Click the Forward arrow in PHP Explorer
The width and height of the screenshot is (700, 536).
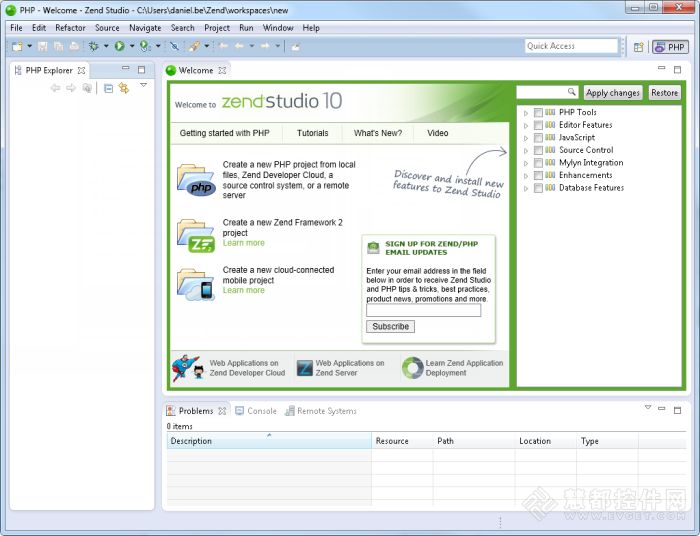pyautogui.click(x=71, y=88)
